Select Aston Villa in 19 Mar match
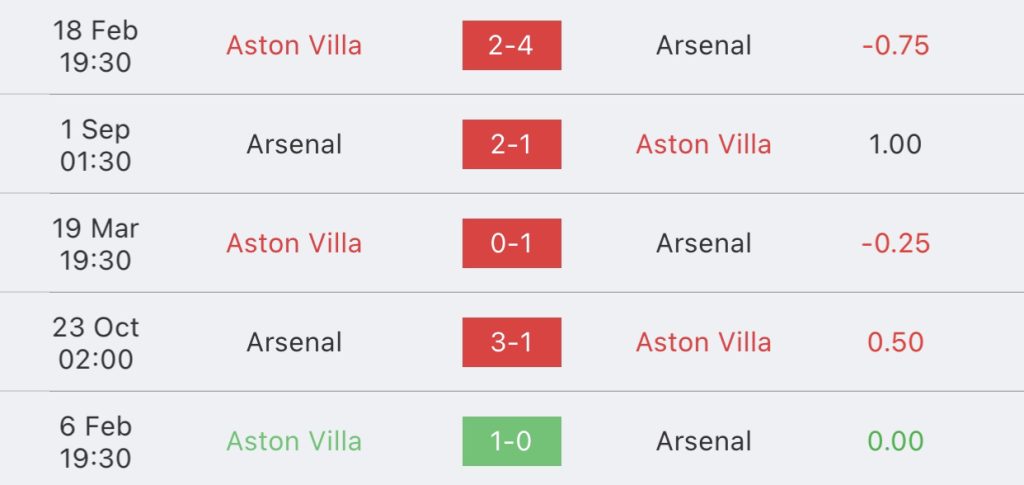 coord(294,243)
